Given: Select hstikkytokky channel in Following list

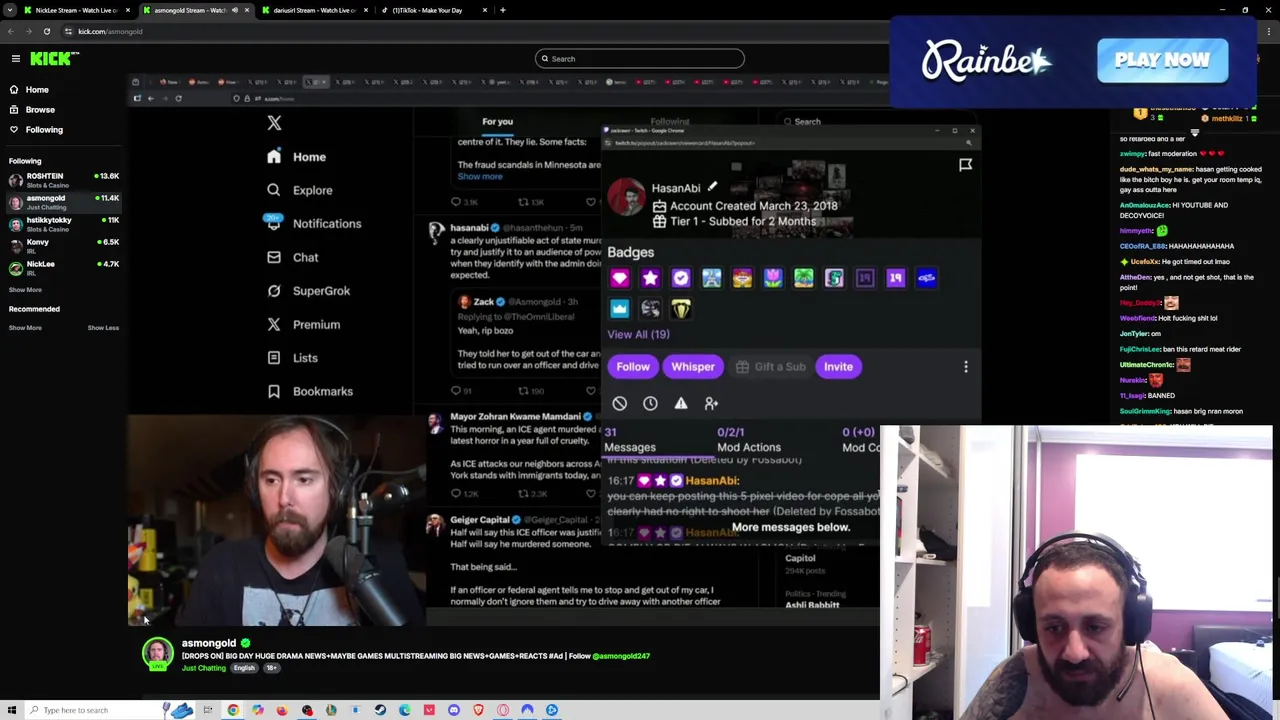Looking at the screenshot, I should 63,224.
